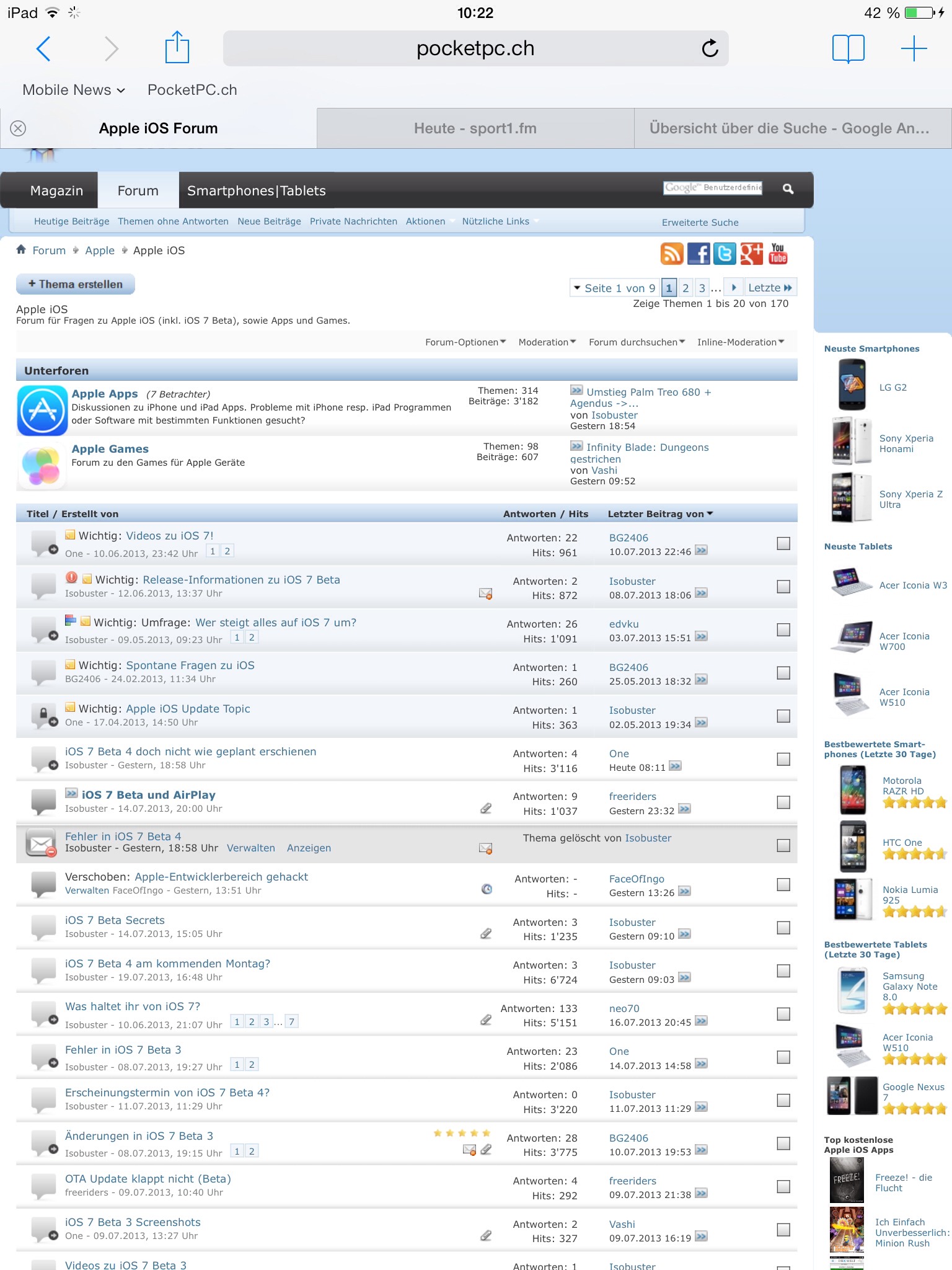This screenshot has width=952, height=1270.
Task: Open thread iOS 7 Beta Secrets
Action: click(x=115, y=920)
